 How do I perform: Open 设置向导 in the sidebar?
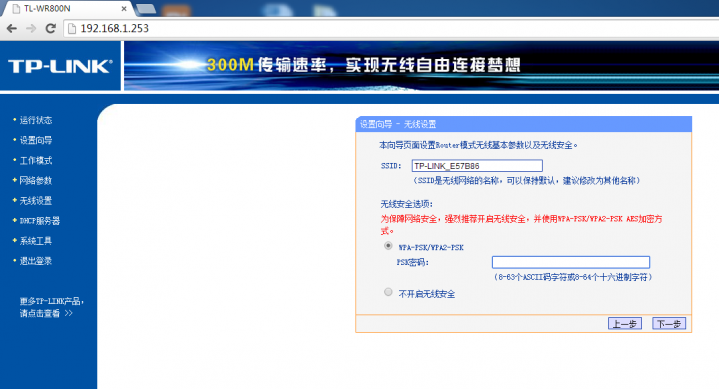pos(36,140)
